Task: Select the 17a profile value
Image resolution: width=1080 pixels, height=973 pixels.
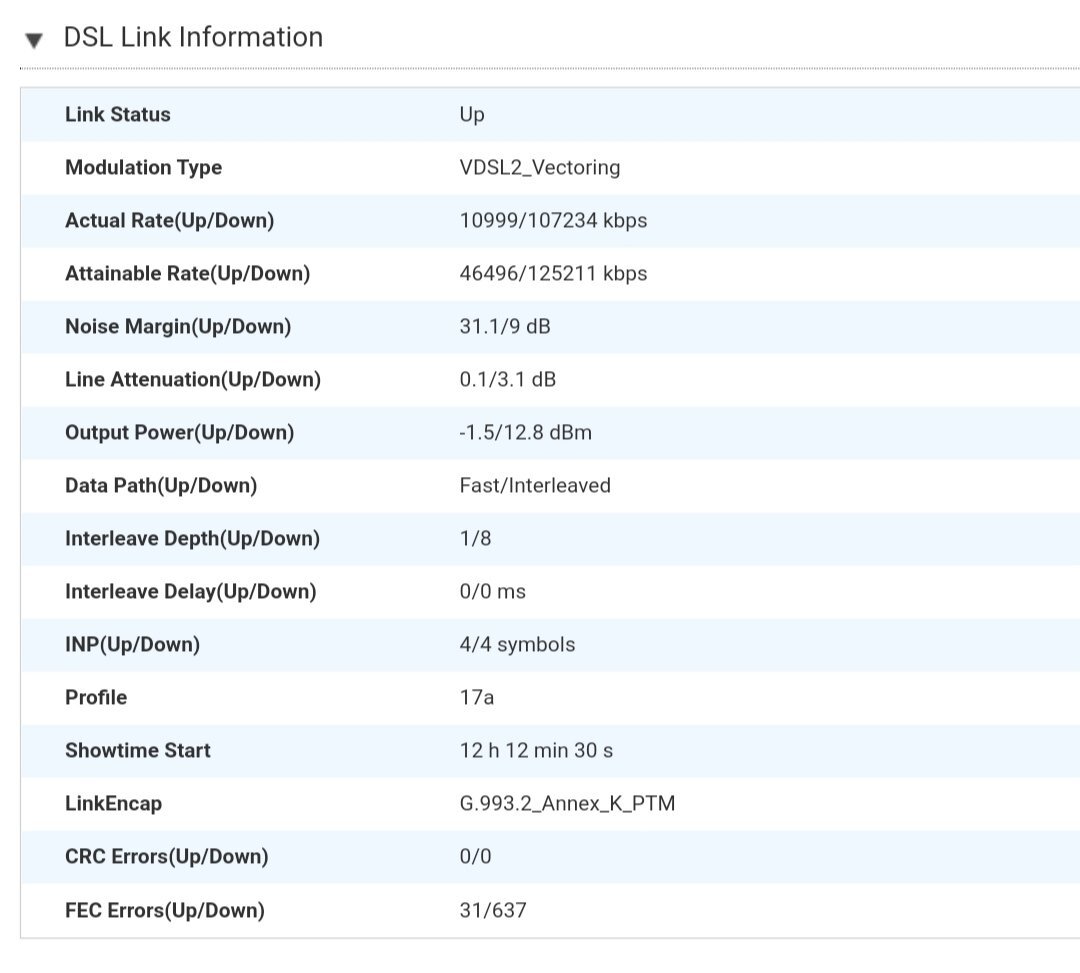Action: (477, 698)
